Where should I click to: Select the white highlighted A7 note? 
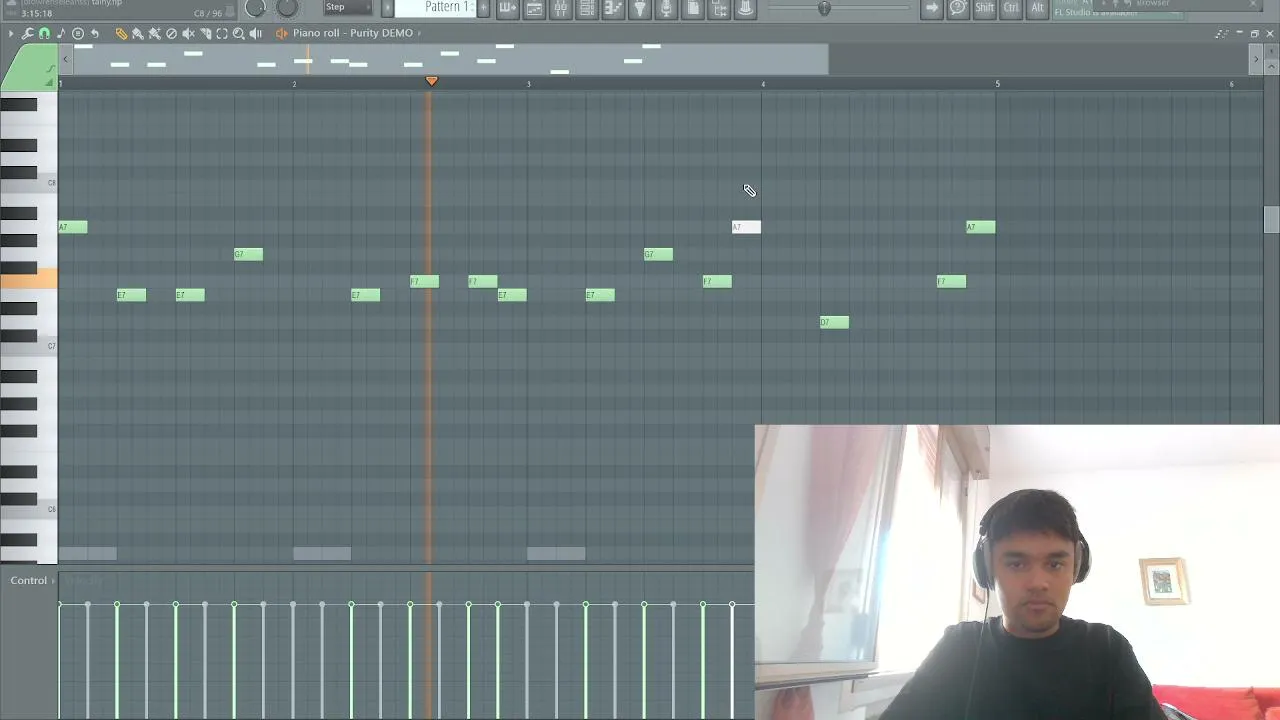[x=746, y=227]
